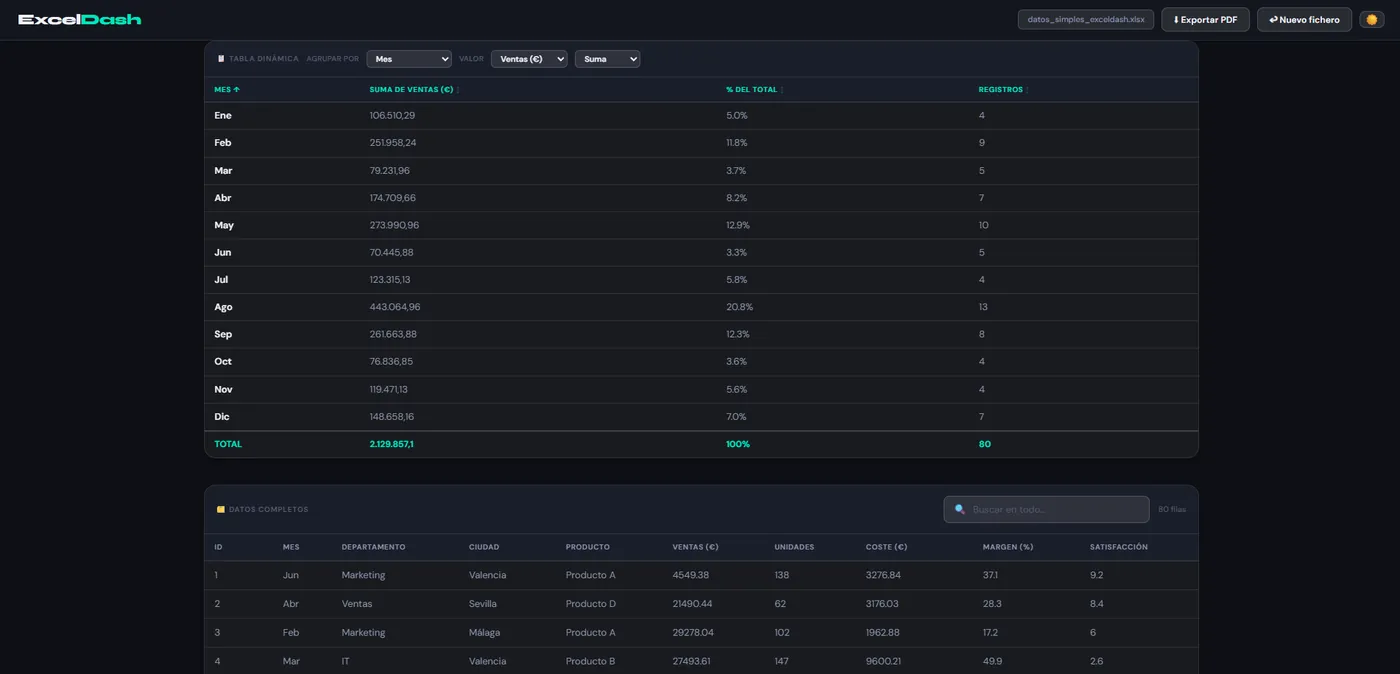
Task: Click the Buscar en todo search field
Action: [1046, 509]
